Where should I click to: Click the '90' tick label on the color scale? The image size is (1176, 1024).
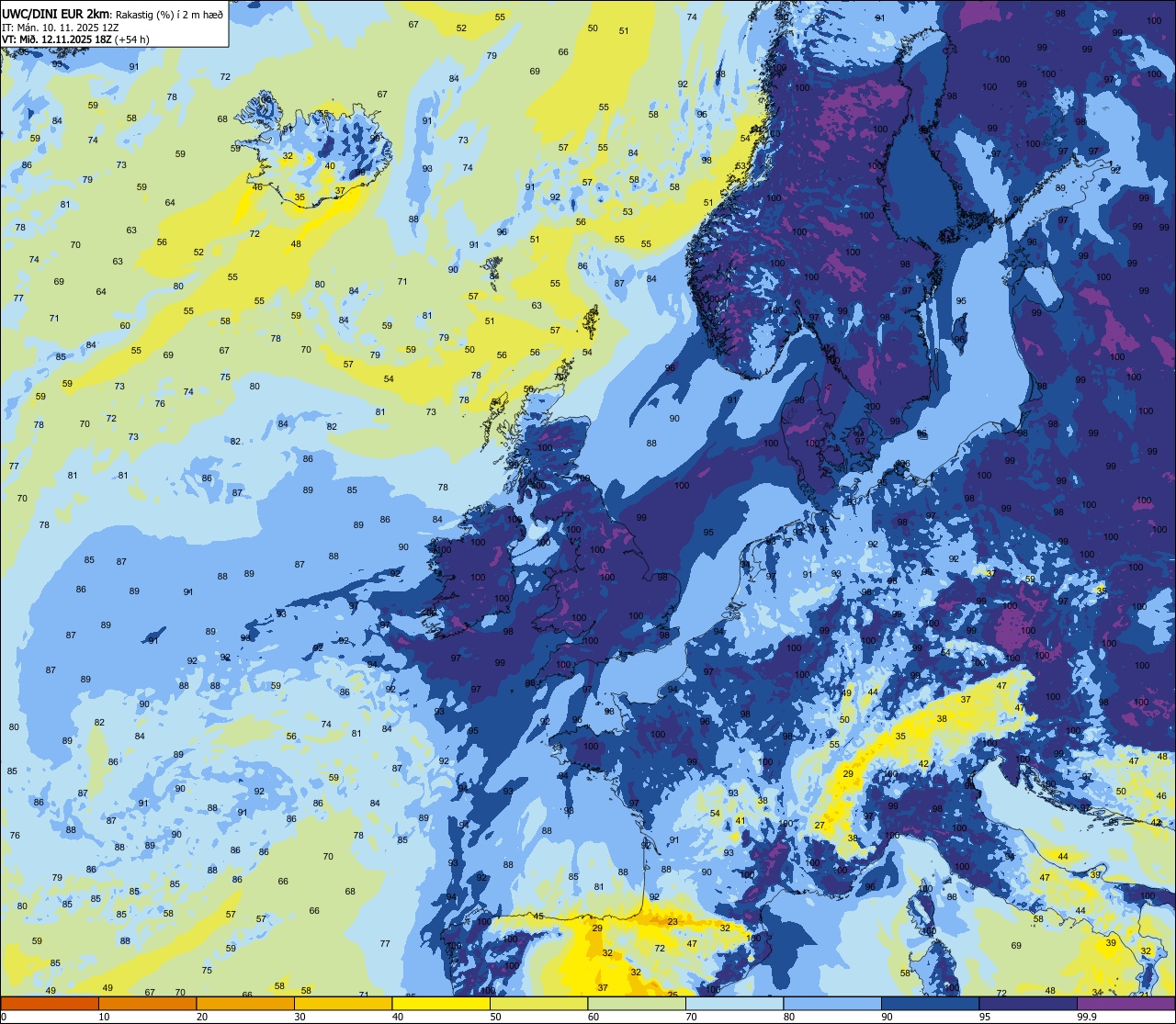coord(887,1017)
